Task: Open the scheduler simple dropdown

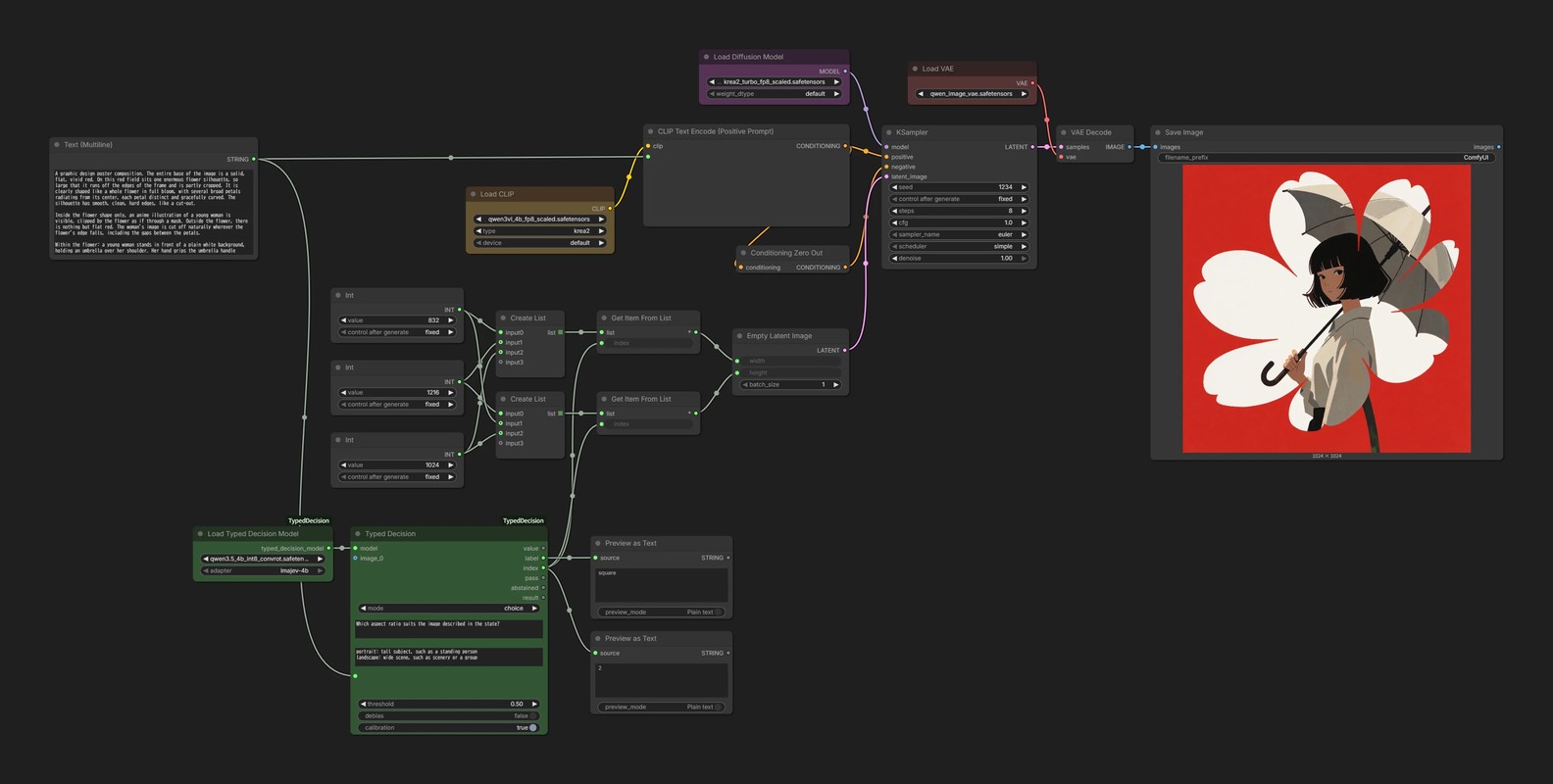Action: pyautogui.click(x=960, y=246)
